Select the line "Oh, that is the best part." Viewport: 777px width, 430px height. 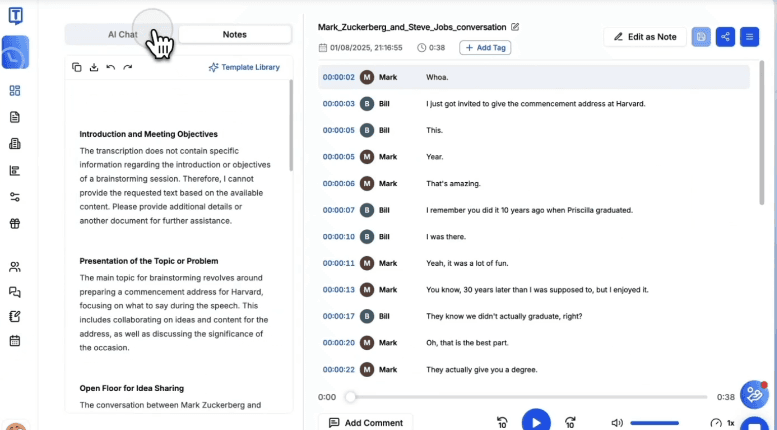coord(467,343)
